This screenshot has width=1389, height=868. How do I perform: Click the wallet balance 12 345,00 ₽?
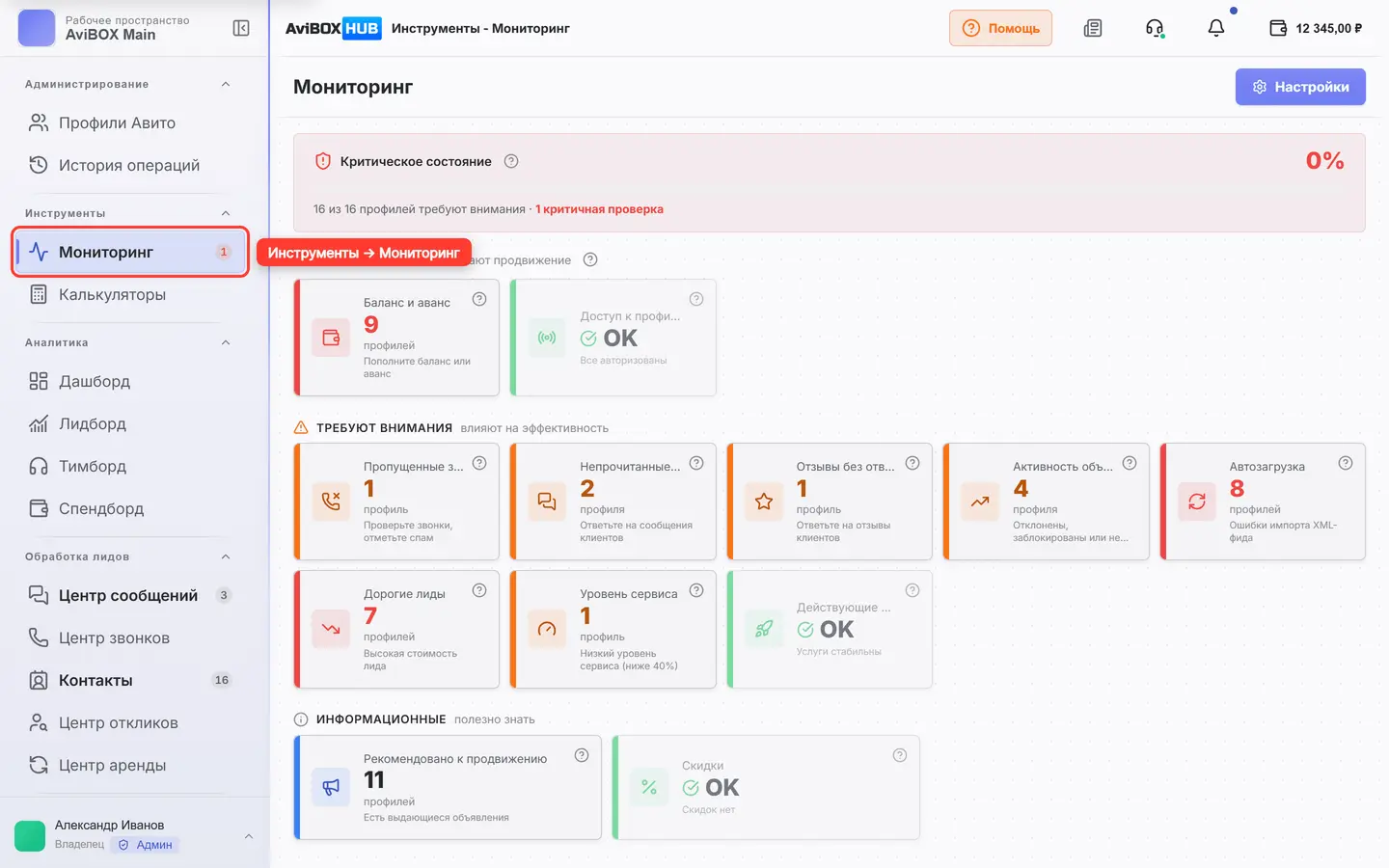(x=1316, y=28)
